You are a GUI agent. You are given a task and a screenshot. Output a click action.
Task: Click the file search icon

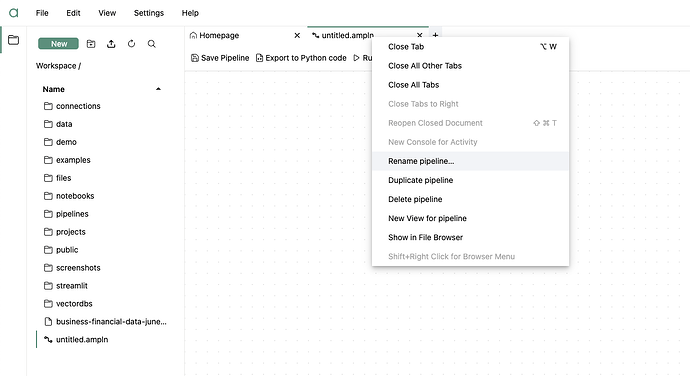click(x=152, y=44)
